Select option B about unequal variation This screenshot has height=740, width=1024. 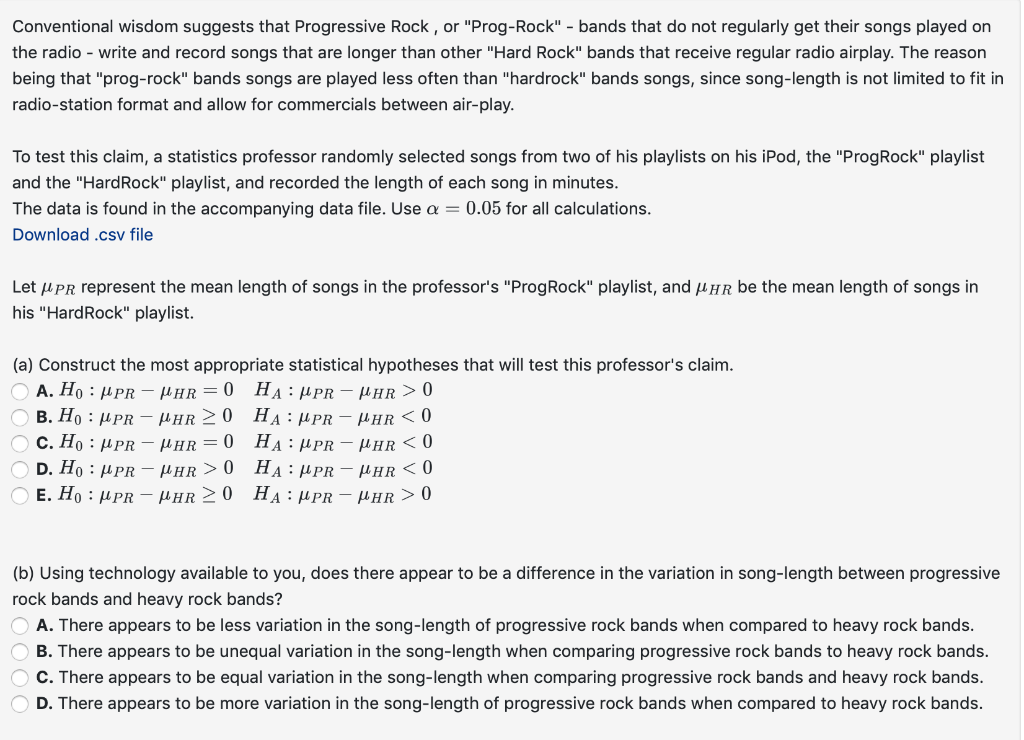[x=19, y=651]
